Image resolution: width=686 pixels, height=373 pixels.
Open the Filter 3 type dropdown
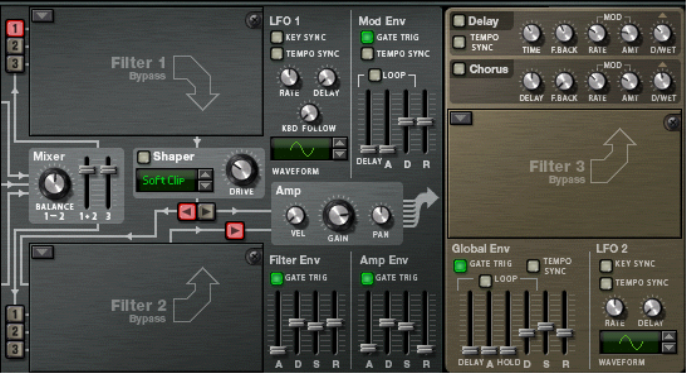pyautogui.click(x=461, y=118)
